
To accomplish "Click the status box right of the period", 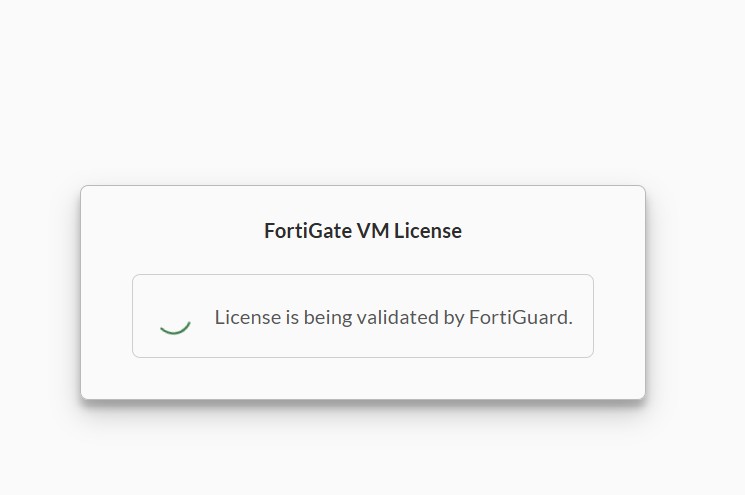I will click(583, 318).
